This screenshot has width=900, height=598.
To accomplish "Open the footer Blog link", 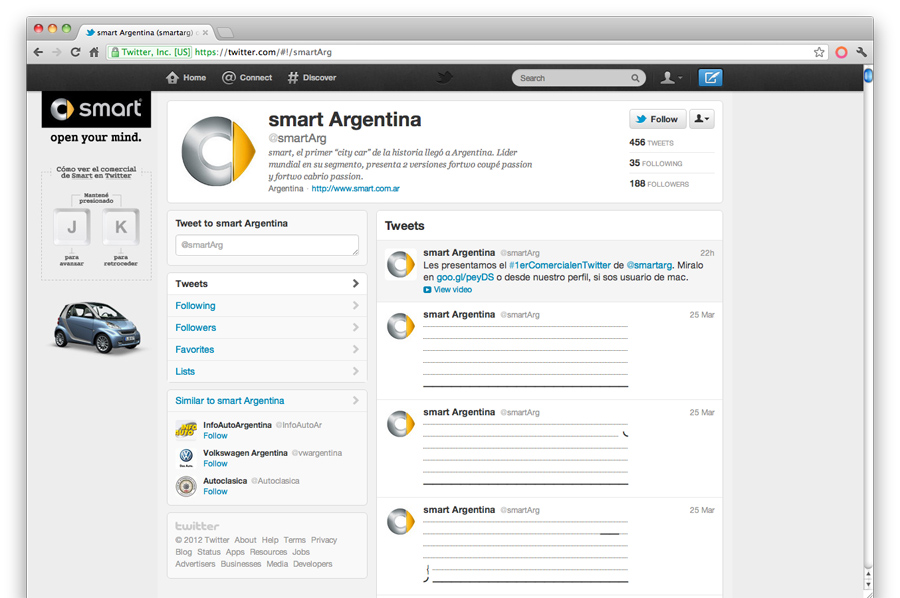I will 184,552.
